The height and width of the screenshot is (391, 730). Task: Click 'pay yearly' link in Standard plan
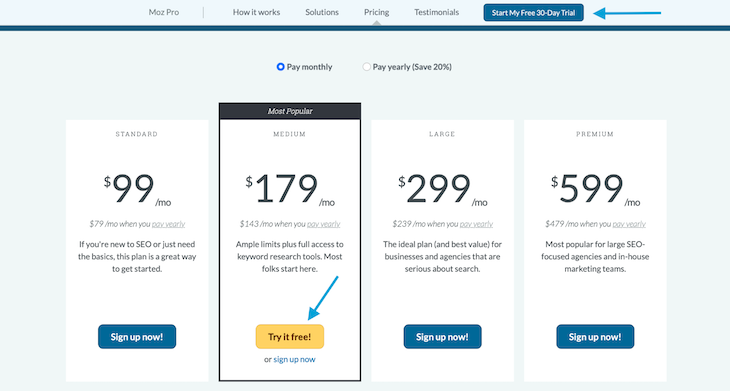tap(169, 224)
